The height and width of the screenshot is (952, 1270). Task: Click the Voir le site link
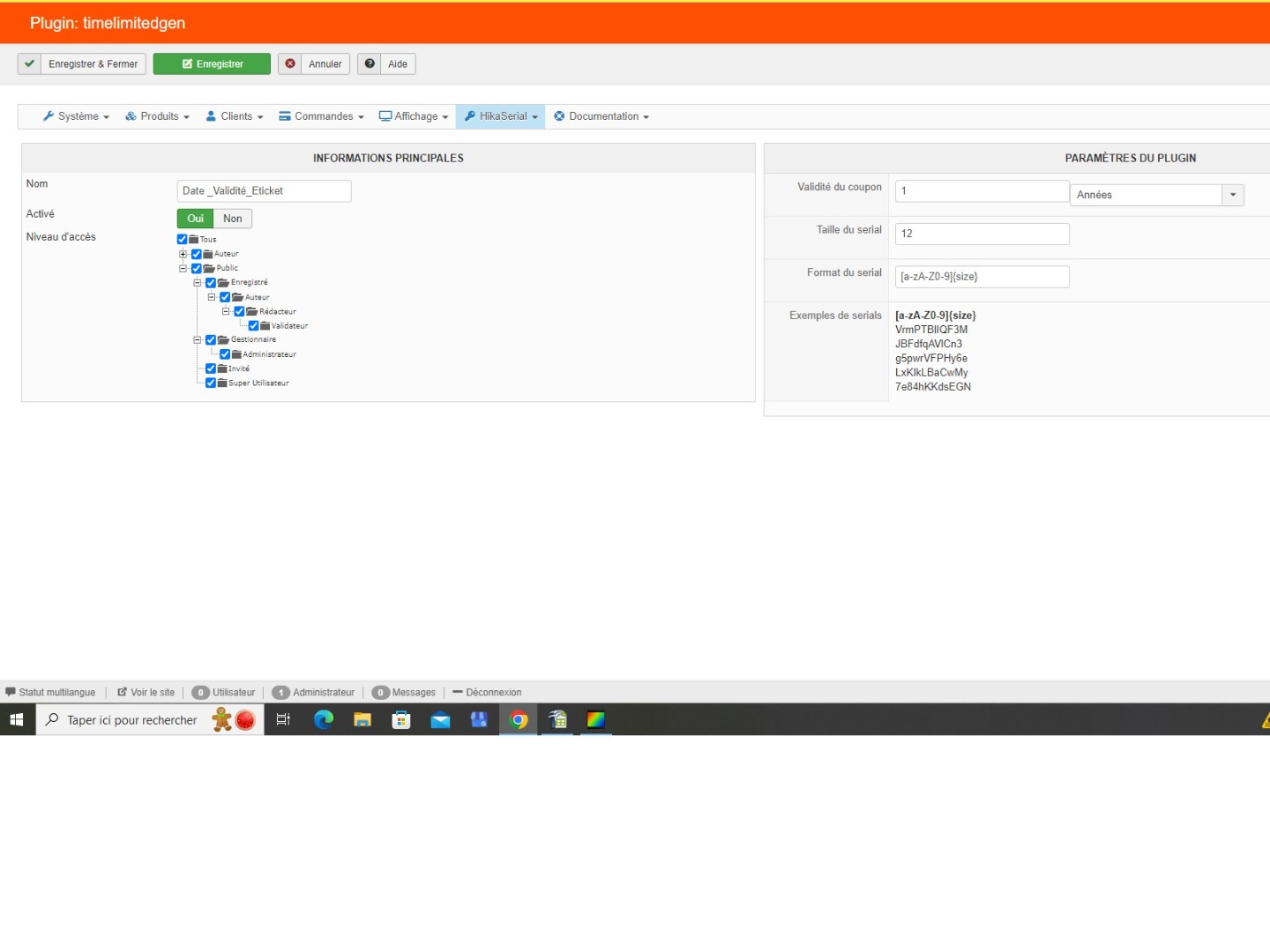(x=146, y=693)
